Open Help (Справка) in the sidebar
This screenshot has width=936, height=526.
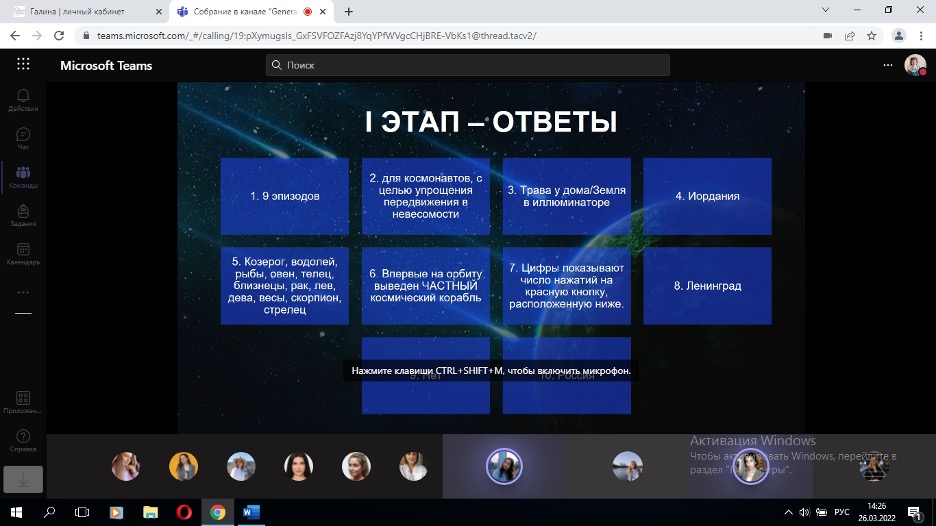tap(23, 440)
